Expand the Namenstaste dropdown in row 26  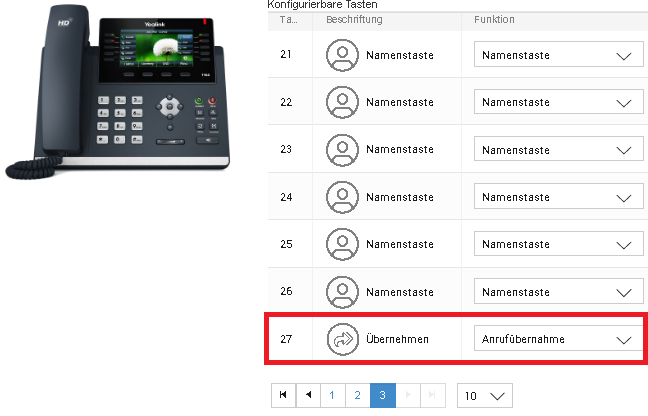click(558, 291)
